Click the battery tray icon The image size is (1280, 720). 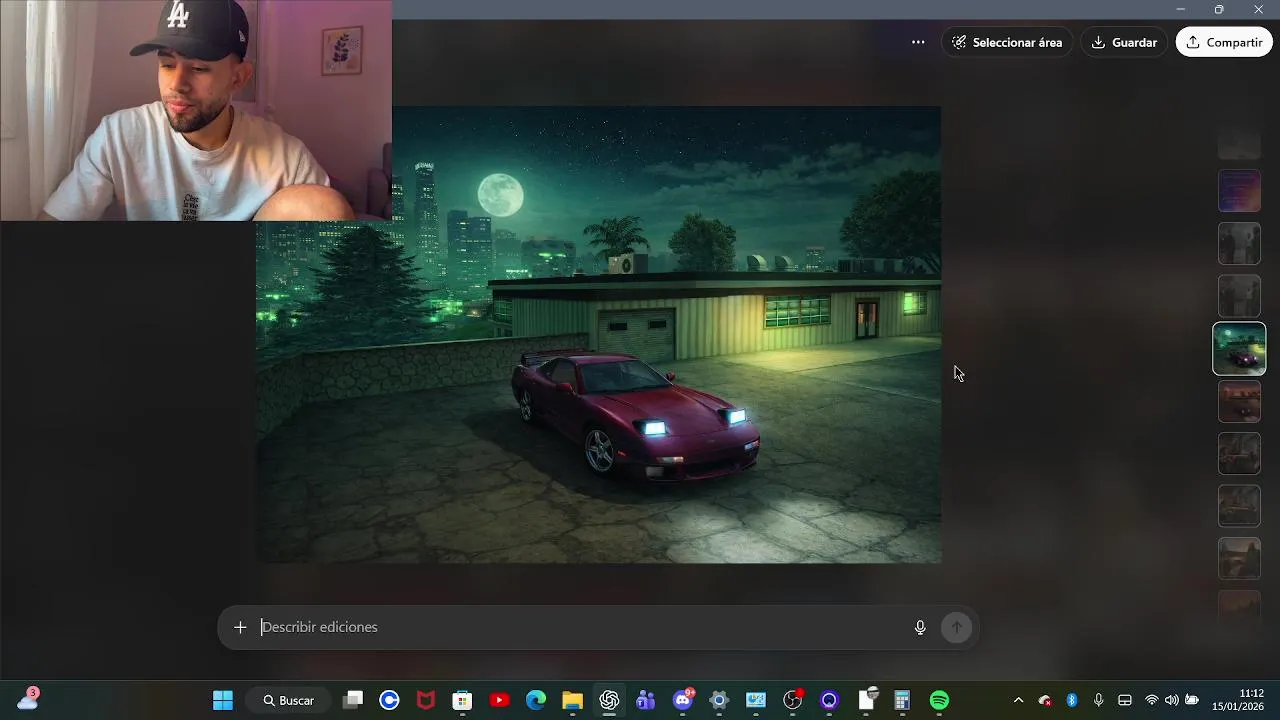(x=1192, y=700)
